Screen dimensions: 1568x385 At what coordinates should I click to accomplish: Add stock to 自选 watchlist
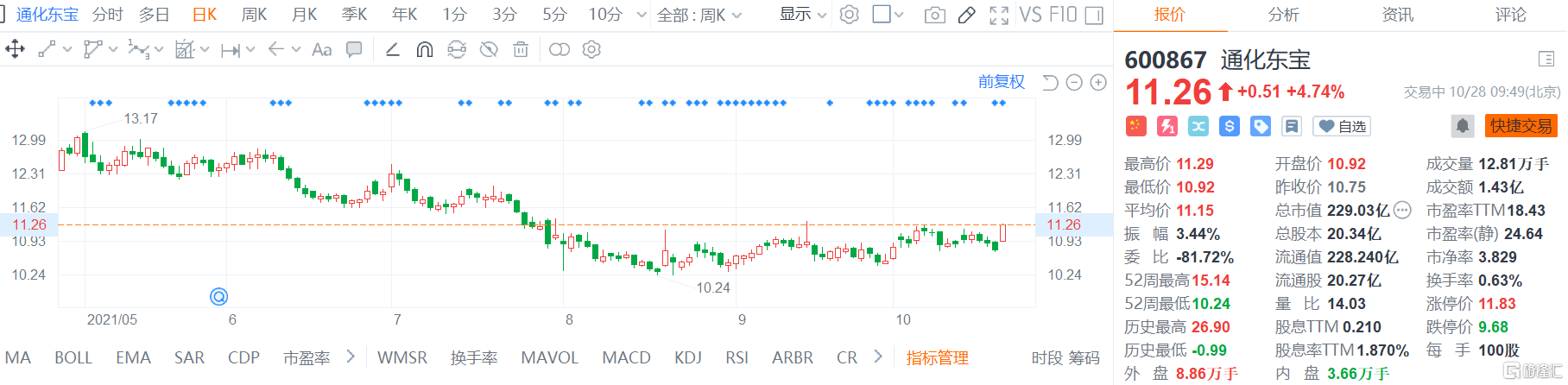[1342, 126]
